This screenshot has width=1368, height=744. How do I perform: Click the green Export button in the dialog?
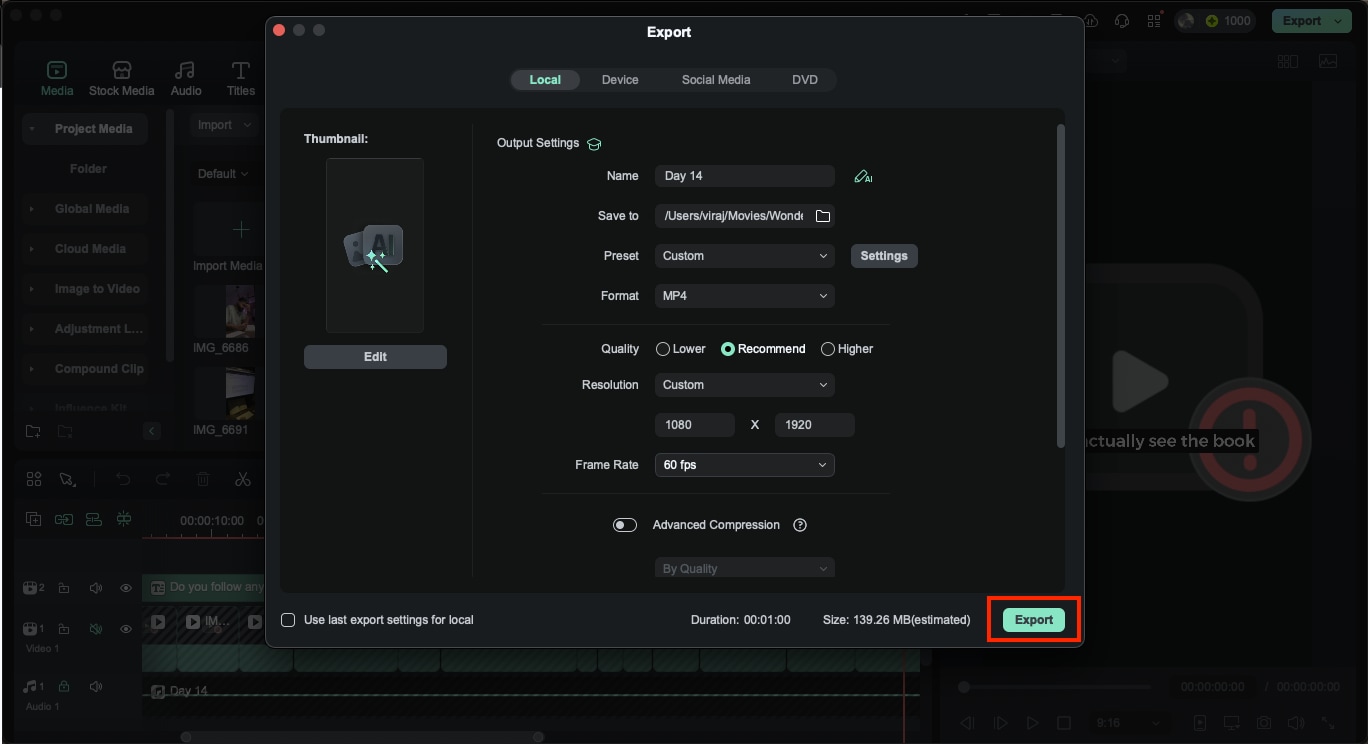point(1034,620)
